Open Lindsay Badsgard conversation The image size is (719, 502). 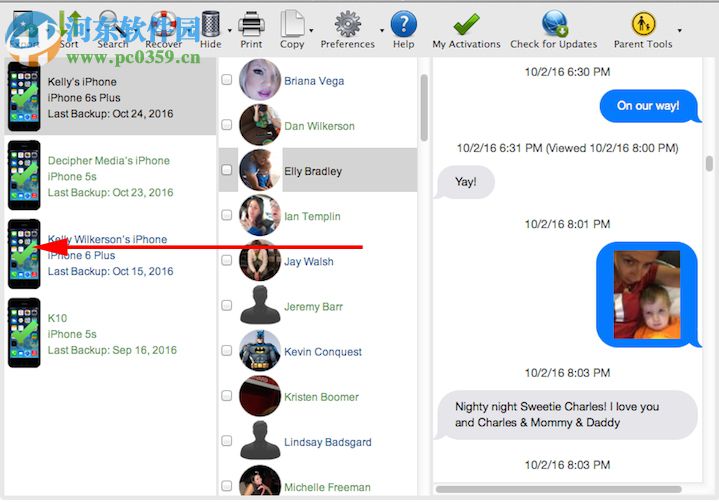(x=318, y=441)
